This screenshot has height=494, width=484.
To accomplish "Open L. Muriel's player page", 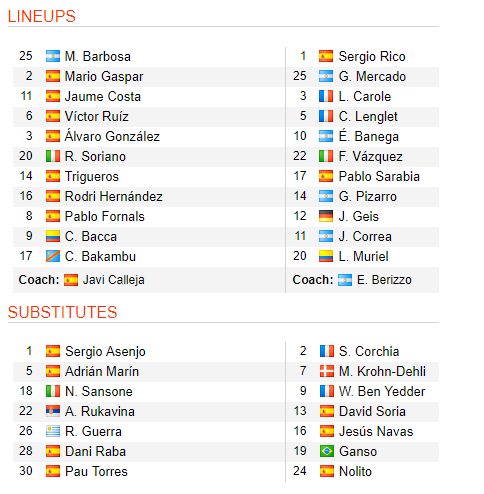I will 364,256.
